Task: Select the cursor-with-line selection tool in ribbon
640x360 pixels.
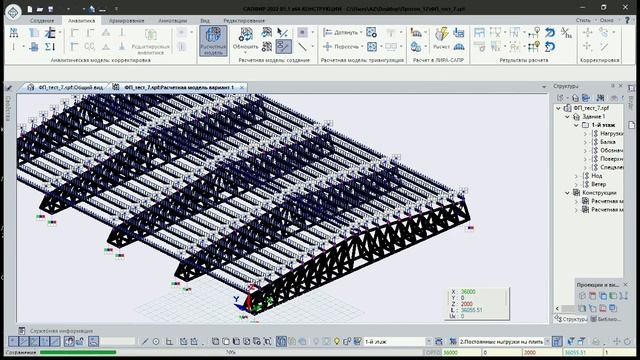Action: pyautogui.click(x=282, y=32)
